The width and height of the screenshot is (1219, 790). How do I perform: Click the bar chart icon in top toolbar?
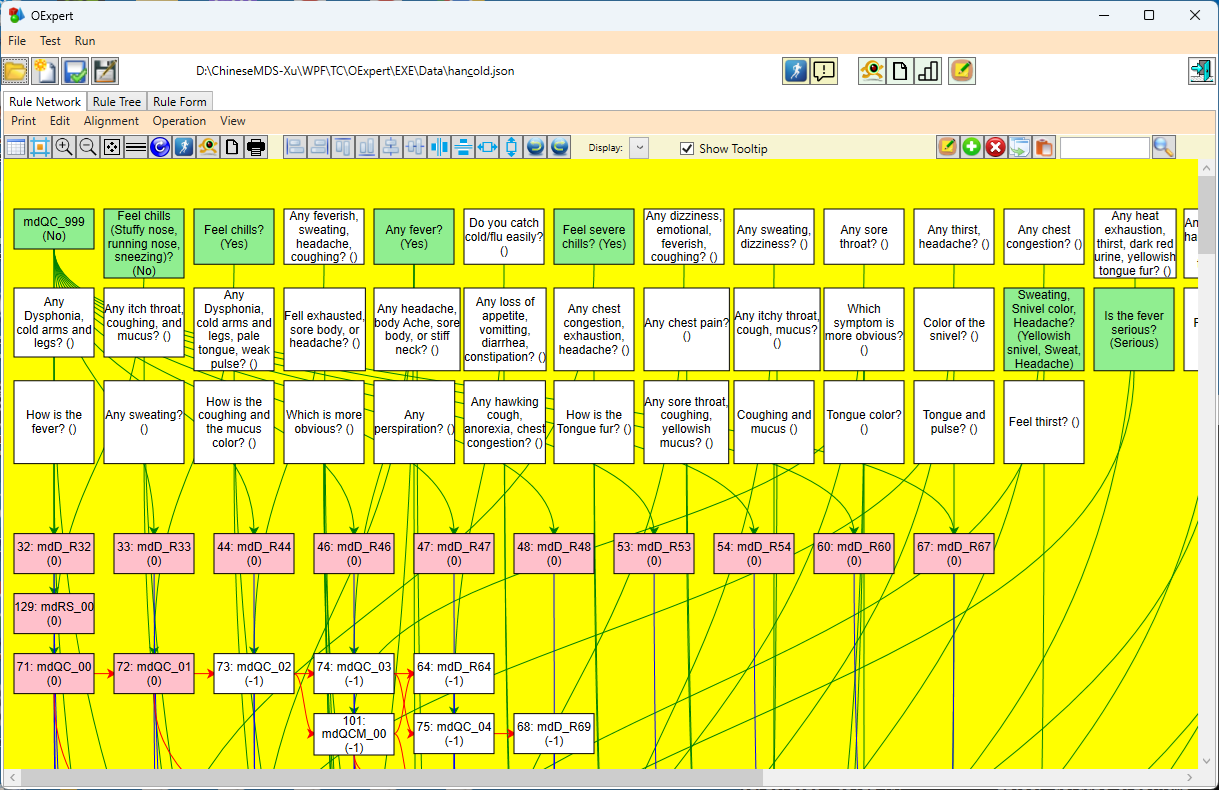[928, 71]
